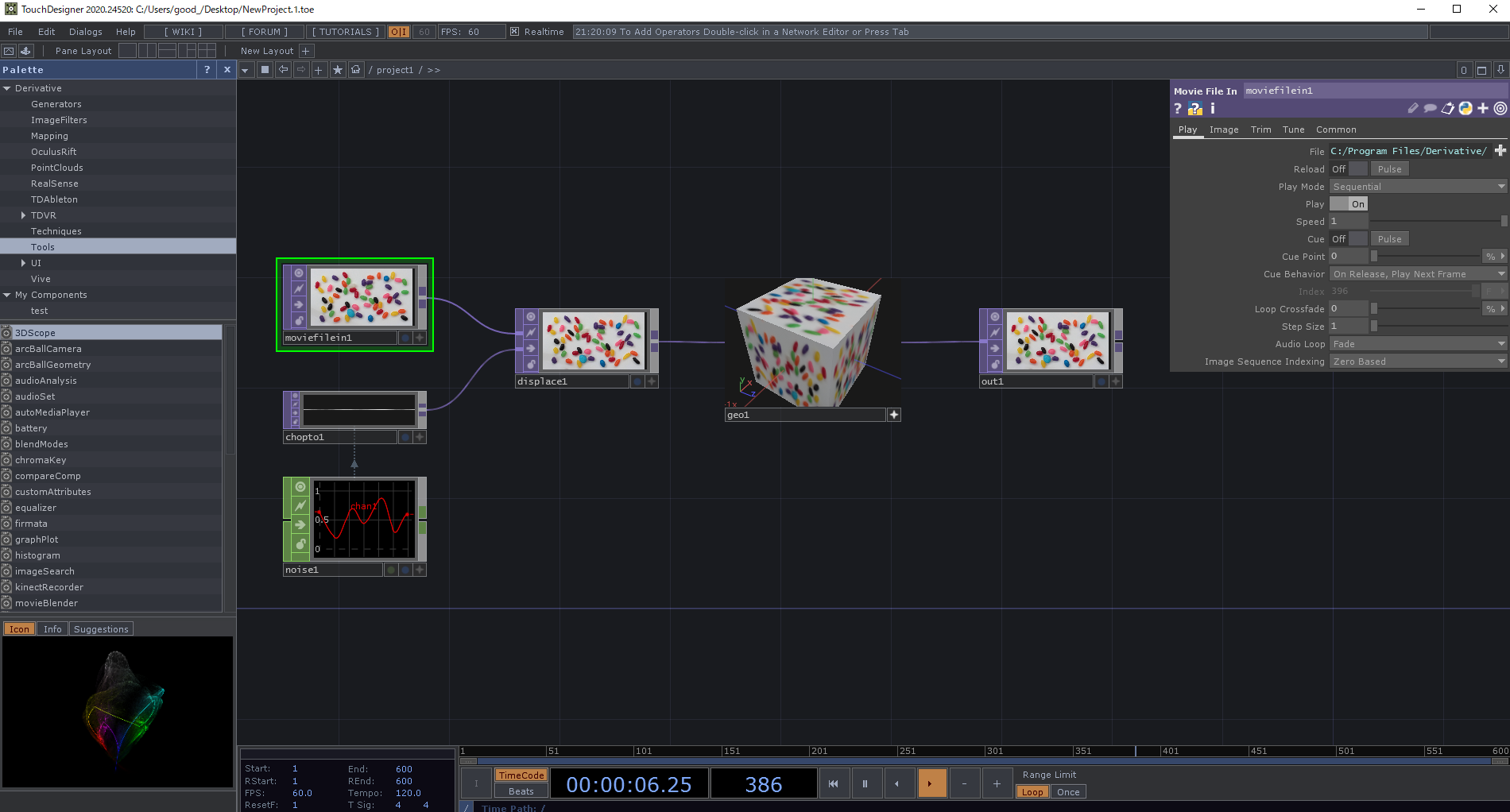Viewport: 1510px width, 812px height.
Task: Toggle the Realtime flag in top toolbar
Action: click(x=514, y=32)
